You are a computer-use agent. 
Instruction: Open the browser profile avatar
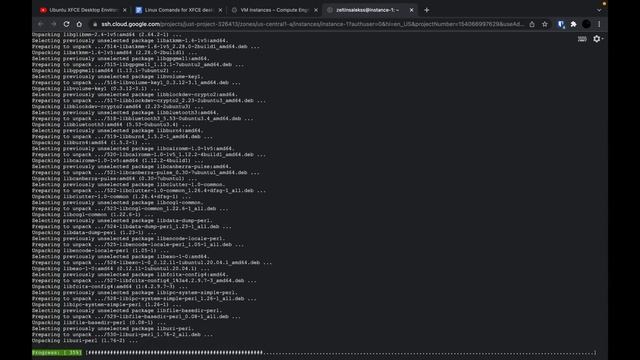pyautogui.click(x=587, y=24)
